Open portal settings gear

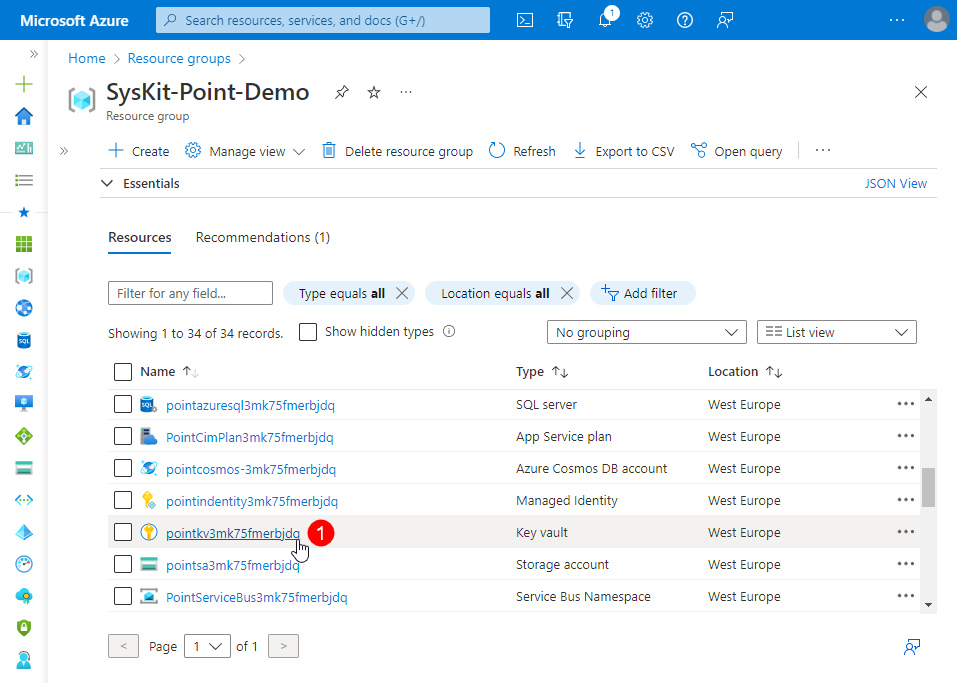(645, 20)
